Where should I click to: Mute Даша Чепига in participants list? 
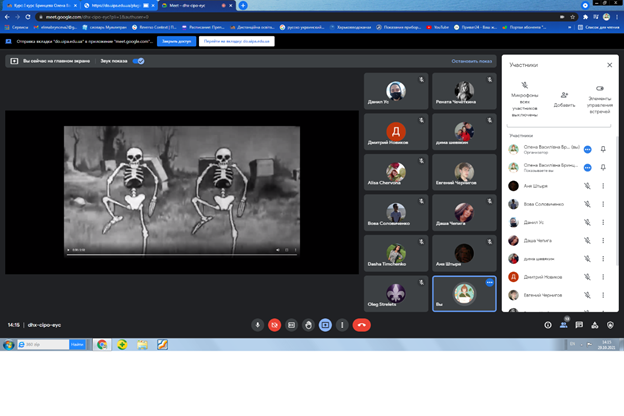tap(587, 240)
